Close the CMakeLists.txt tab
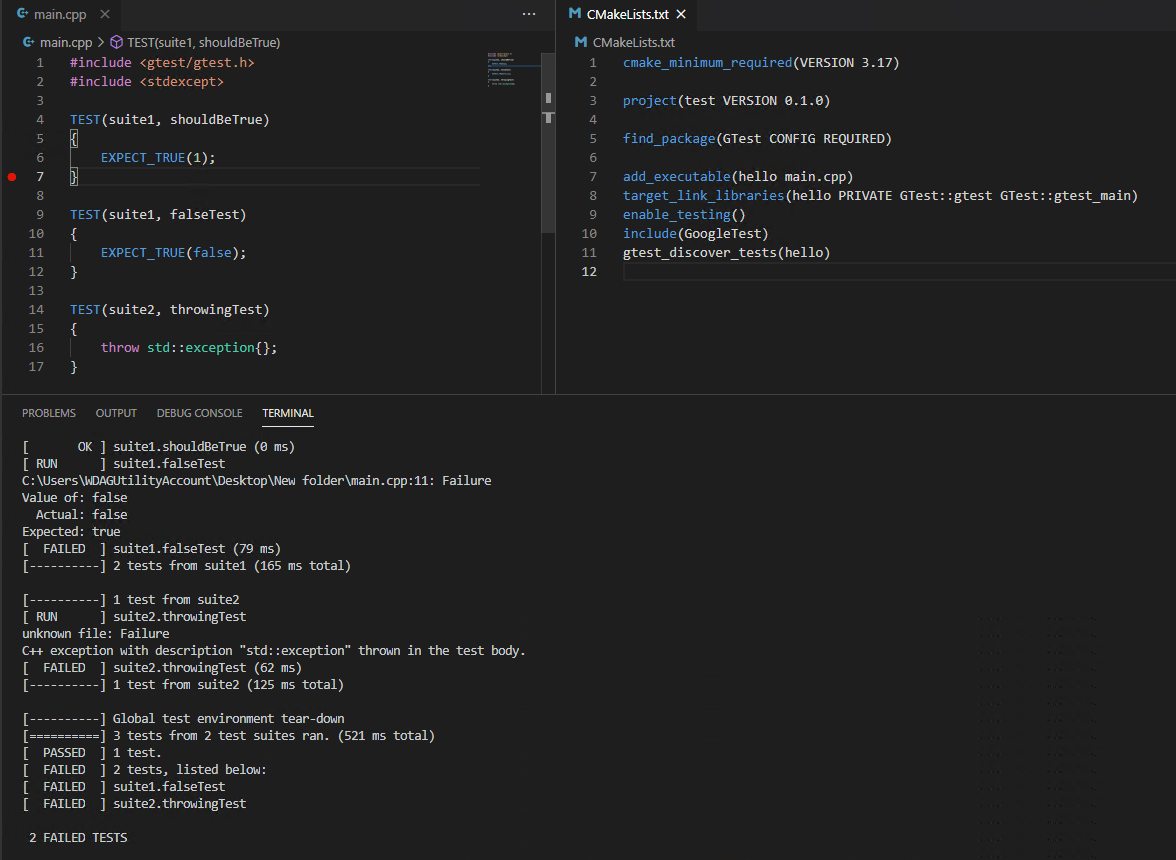 click(x=681, y=14)
